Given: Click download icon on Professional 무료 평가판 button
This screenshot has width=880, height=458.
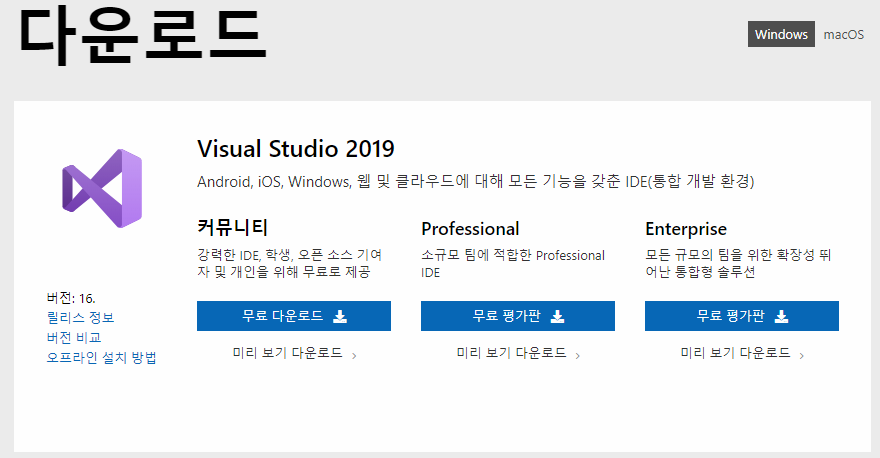Looking at the screenshot, I should pos(557,317).
